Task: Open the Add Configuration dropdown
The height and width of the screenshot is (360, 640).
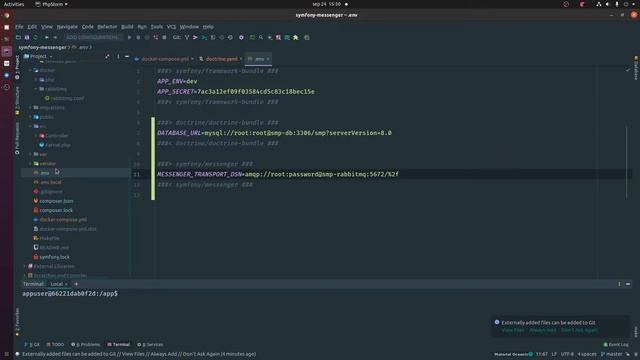Action: [93, 37]
